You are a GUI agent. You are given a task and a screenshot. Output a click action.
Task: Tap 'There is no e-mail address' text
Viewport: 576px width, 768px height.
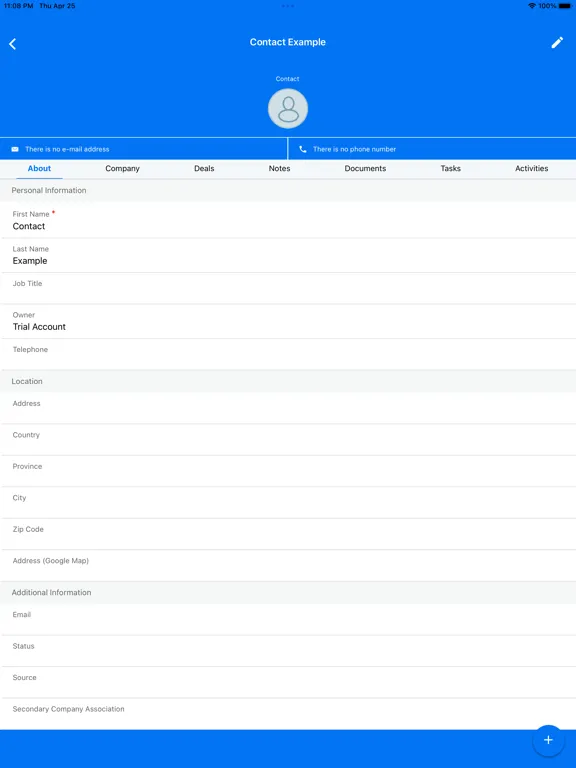67,149
